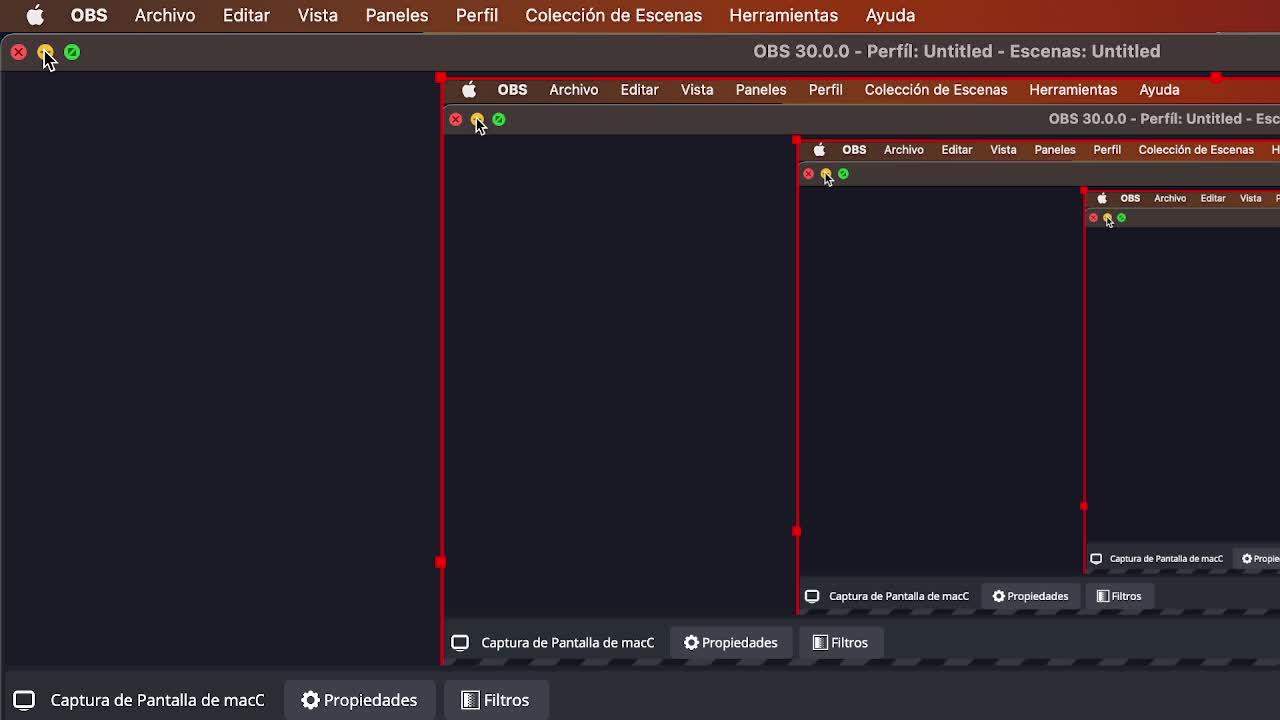Open Propiedades in the main source toolbar
The height and width of the screenshot is (720, 1280).
[x=359, y=700]
